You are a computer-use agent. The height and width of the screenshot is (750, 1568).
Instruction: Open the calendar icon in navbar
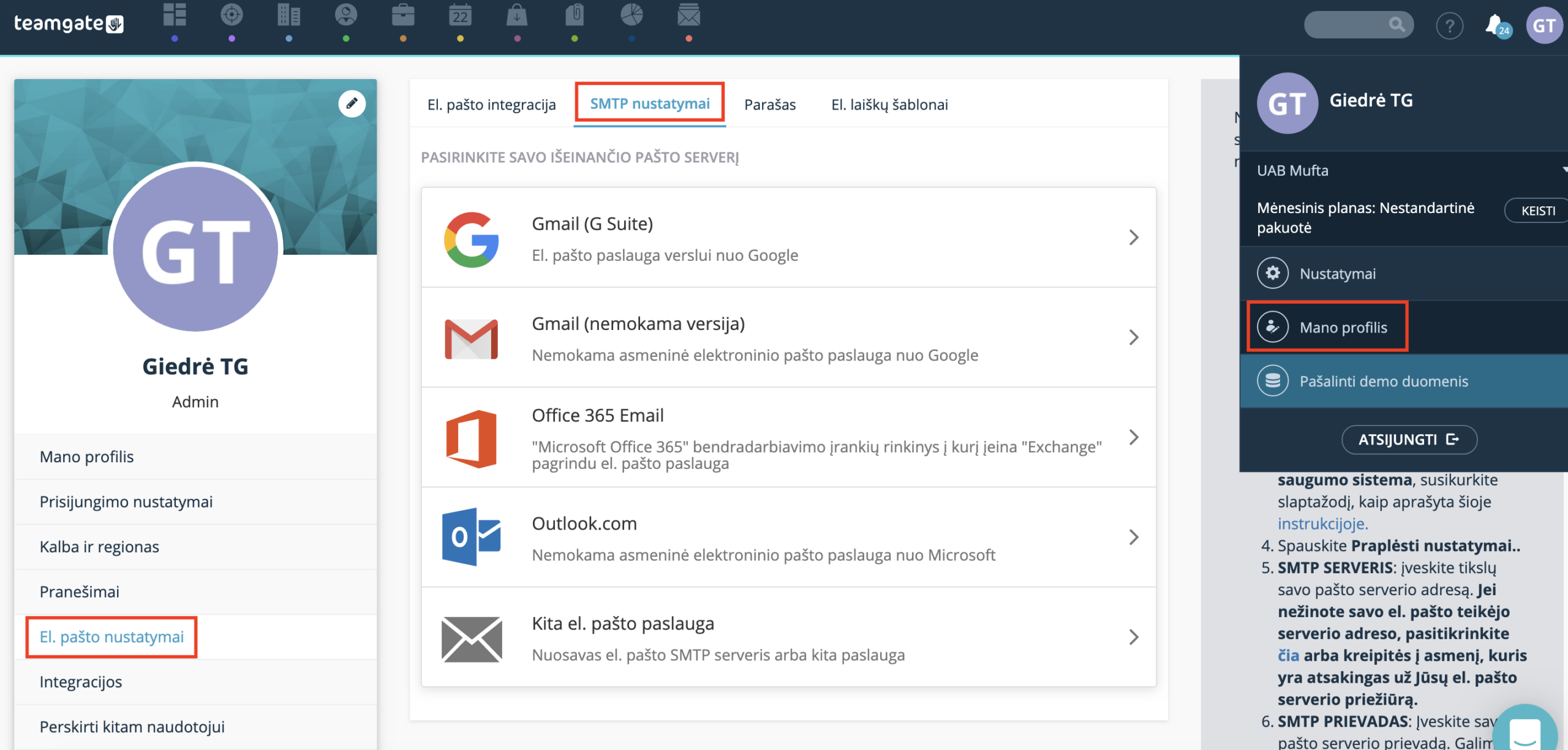pos(460,15)
